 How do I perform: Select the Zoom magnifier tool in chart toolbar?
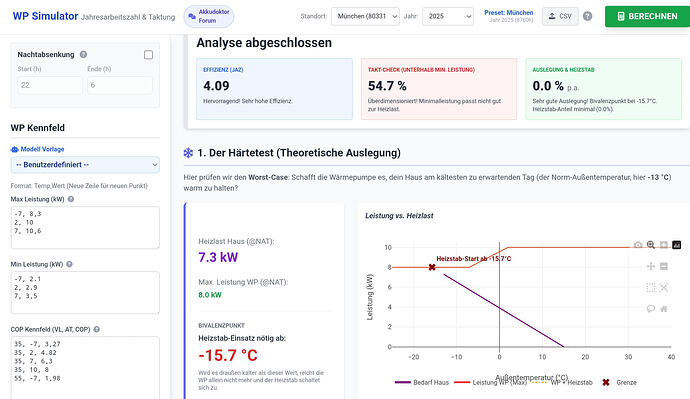(651, 245)
